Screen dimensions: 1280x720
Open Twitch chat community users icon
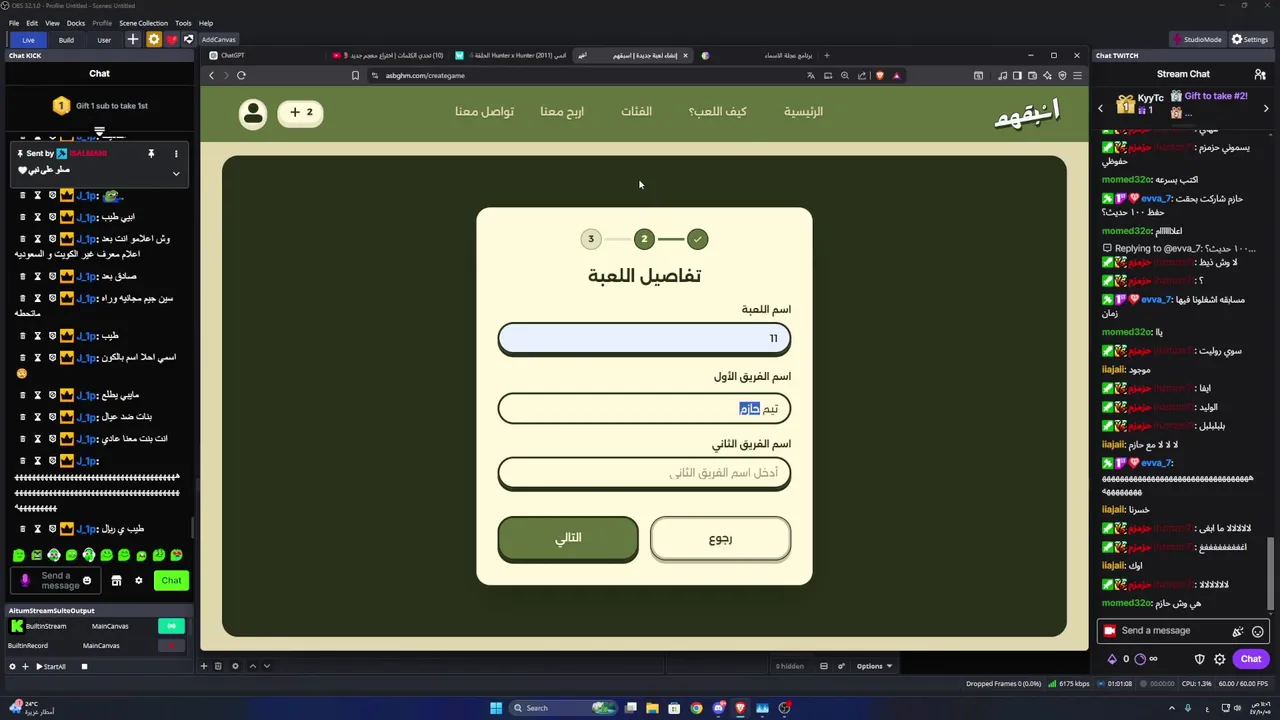click(x=1260, y=74)
